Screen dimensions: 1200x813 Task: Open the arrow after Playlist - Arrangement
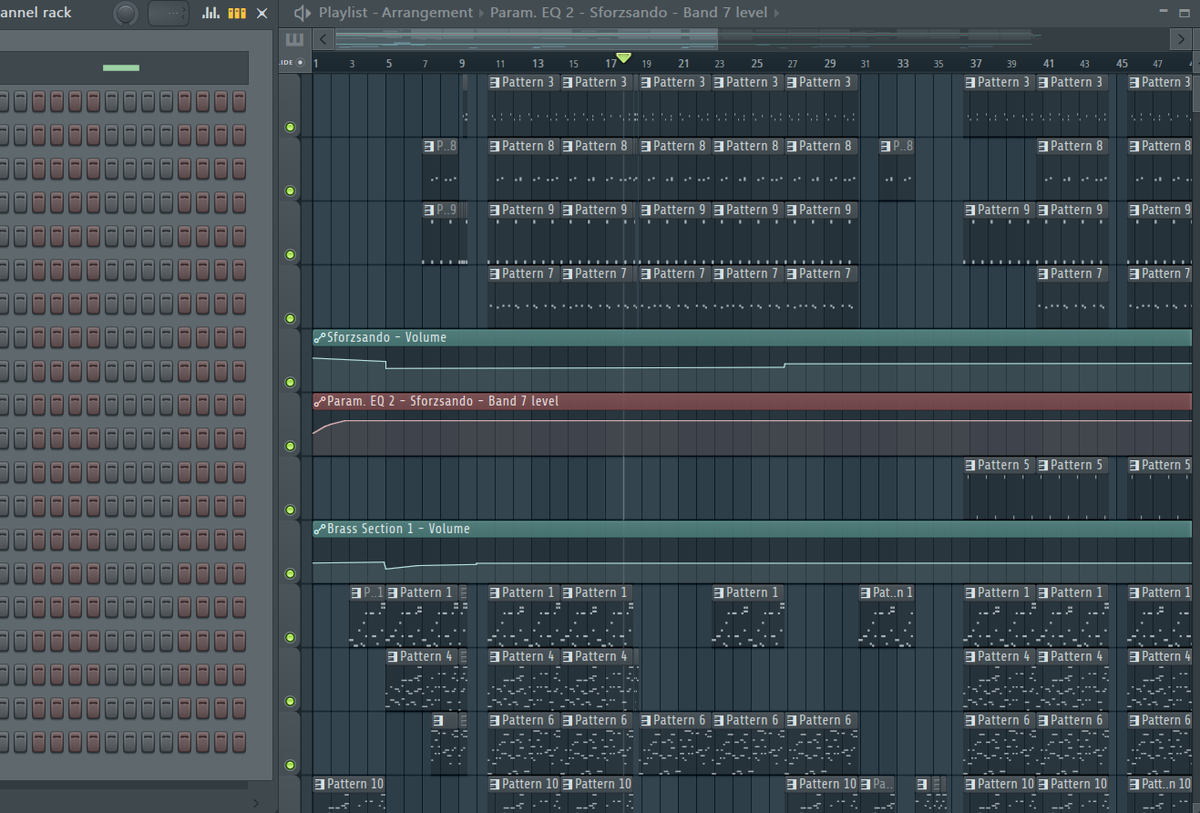481,13
